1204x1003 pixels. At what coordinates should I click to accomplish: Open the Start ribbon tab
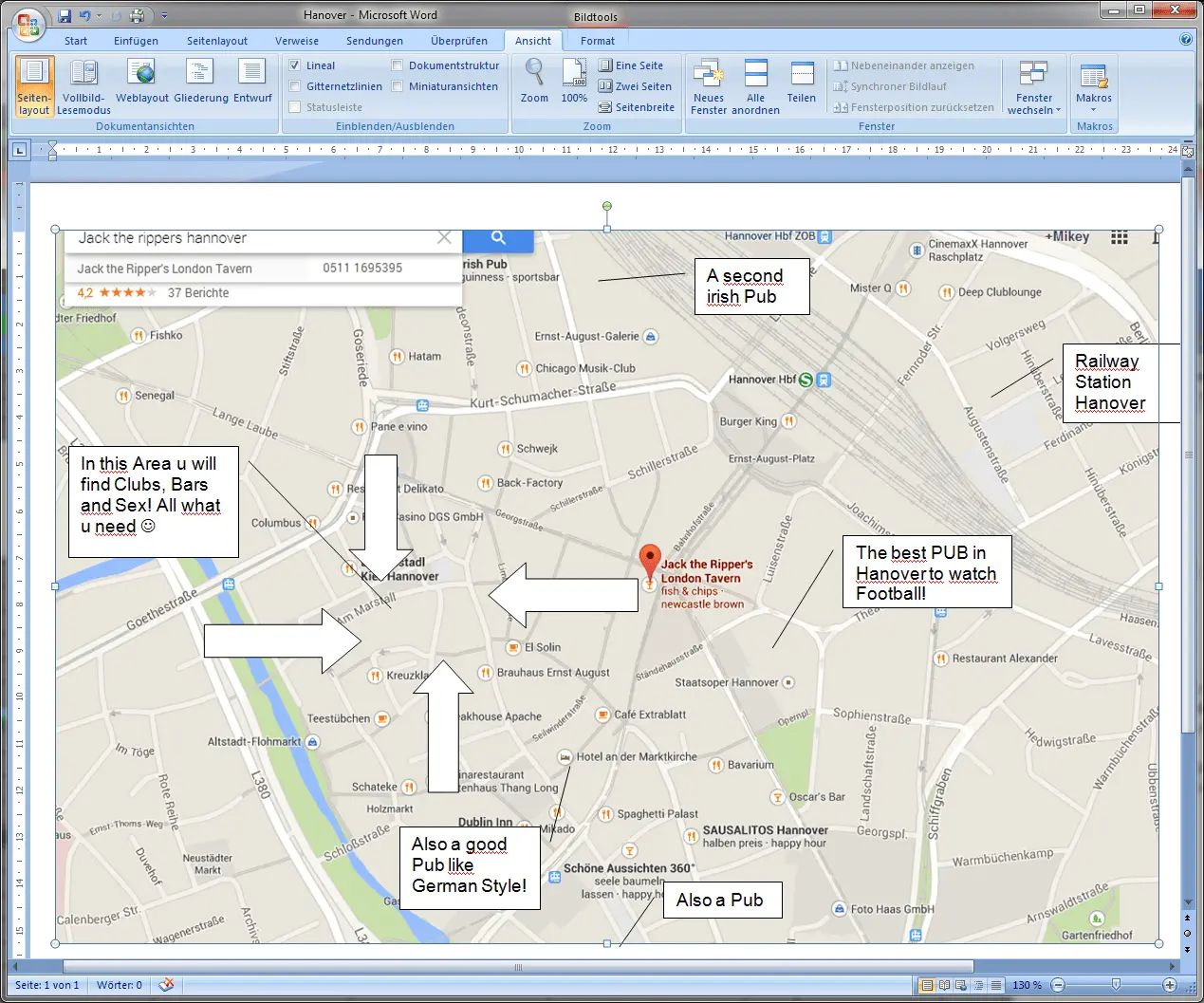coord(76,41)
